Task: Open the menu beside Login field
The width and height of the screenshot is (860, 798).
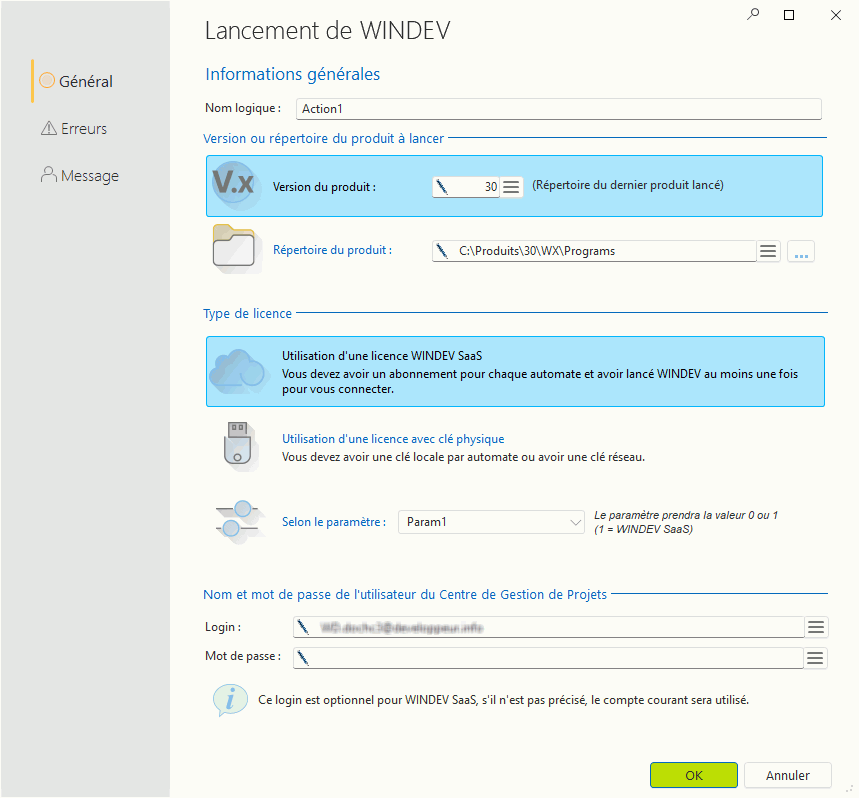Action: click(x=816, y=627)
